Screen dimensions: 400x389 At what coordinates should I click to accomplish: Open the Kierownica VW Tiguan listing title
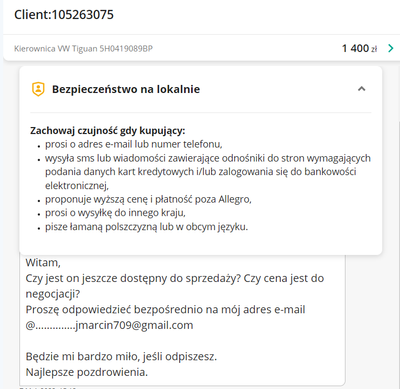tap(83, 49)
